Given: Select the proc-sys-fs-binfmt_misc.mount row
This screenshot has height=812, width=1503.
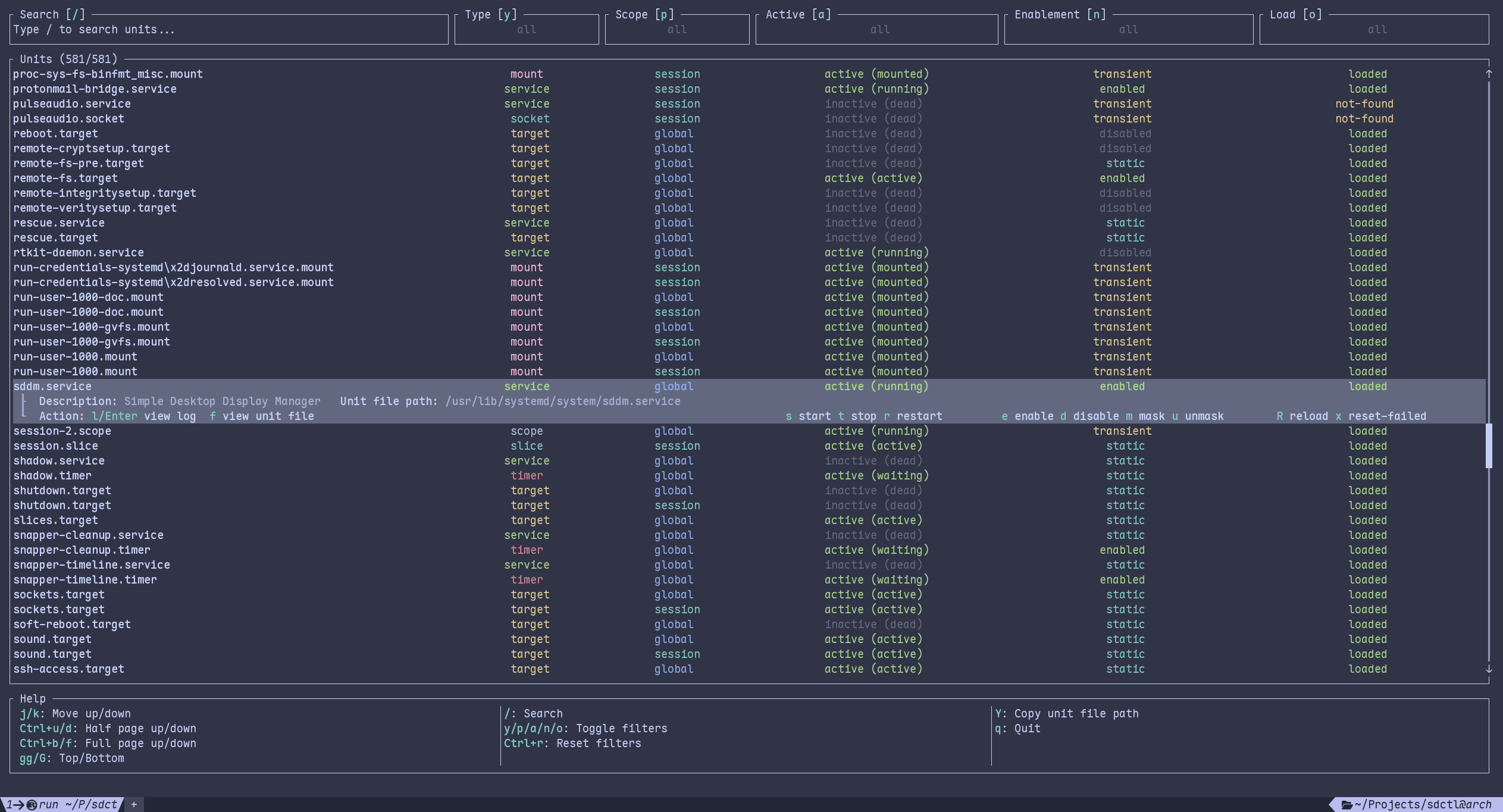Looking at the screenshot, I should [x=749, y=74].
